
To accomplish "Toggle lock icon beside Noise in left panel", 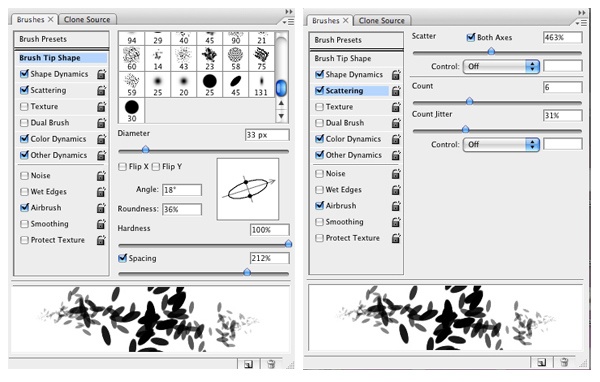I will [101, 176].
